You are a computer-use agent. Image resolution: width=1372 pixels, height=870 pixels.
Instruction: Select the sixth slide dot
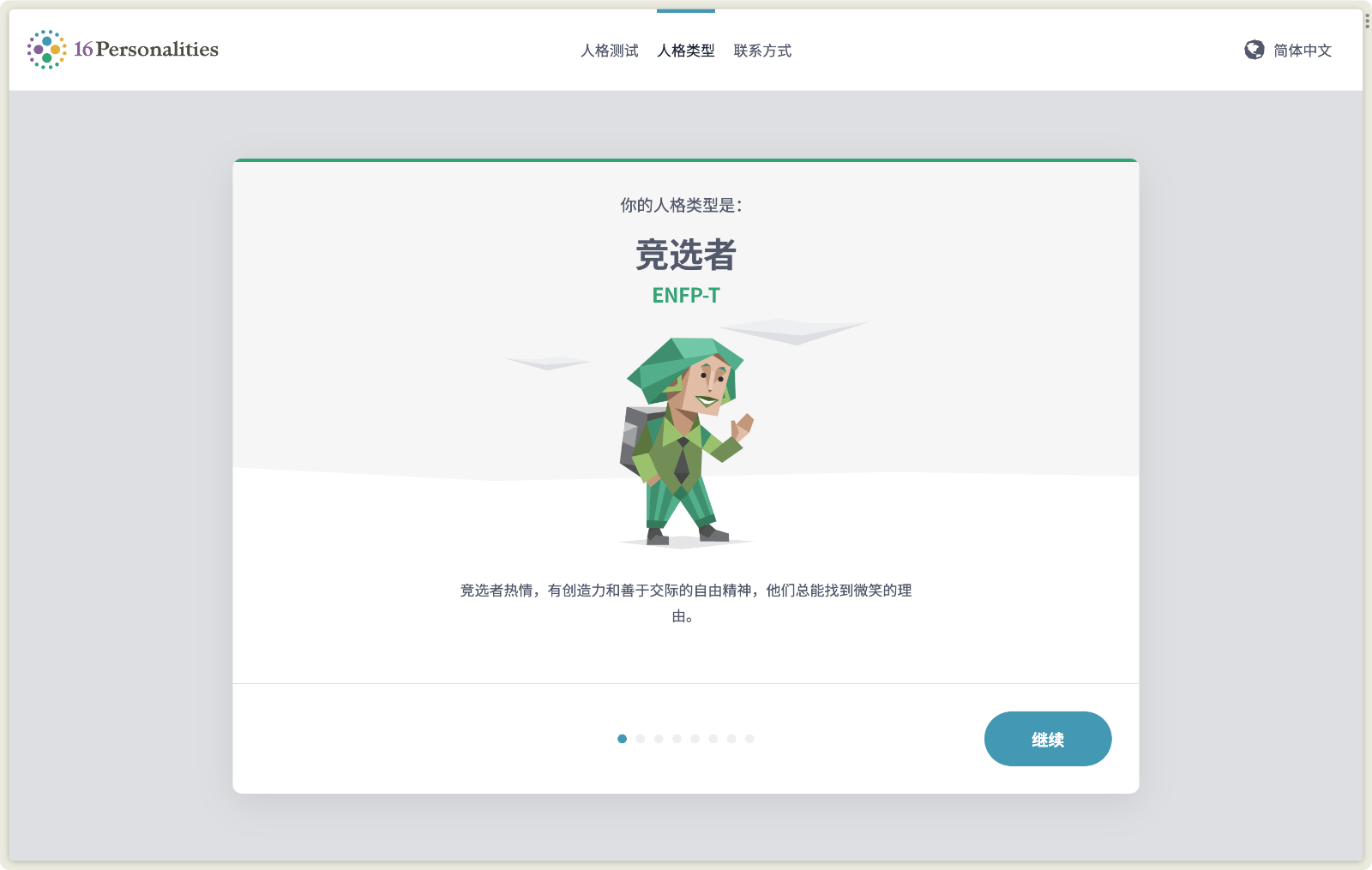(713, 739)
